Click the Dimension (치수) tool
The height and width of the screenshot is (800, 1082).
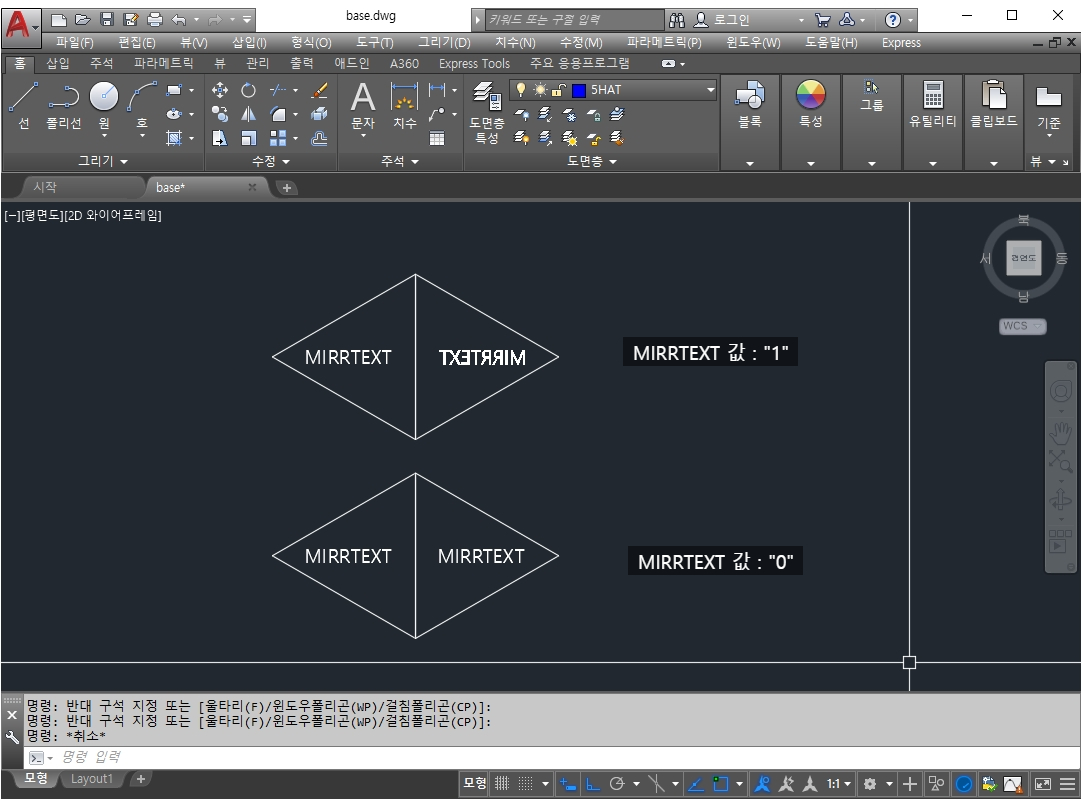[404, 106]
